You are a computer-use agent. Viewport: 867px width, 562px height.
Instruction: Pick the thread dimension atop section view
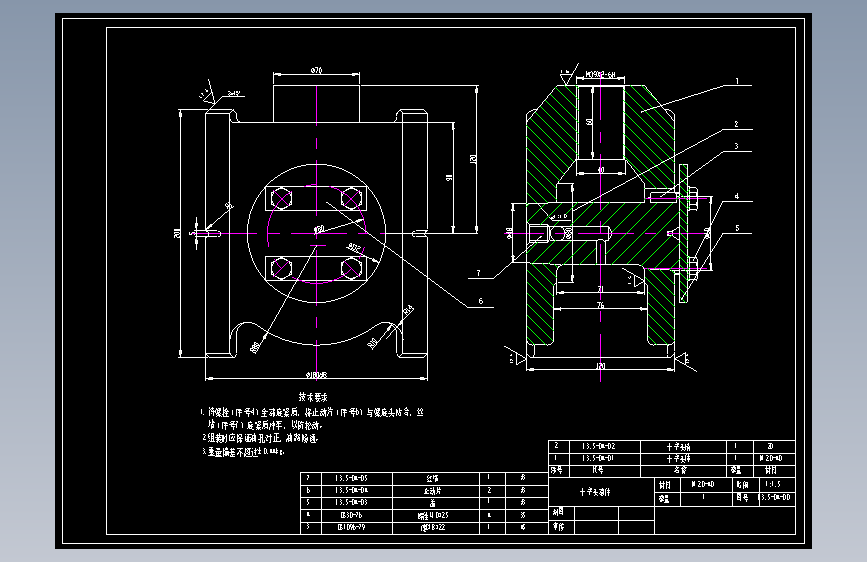pyautogui.click(x=600, y=74)
